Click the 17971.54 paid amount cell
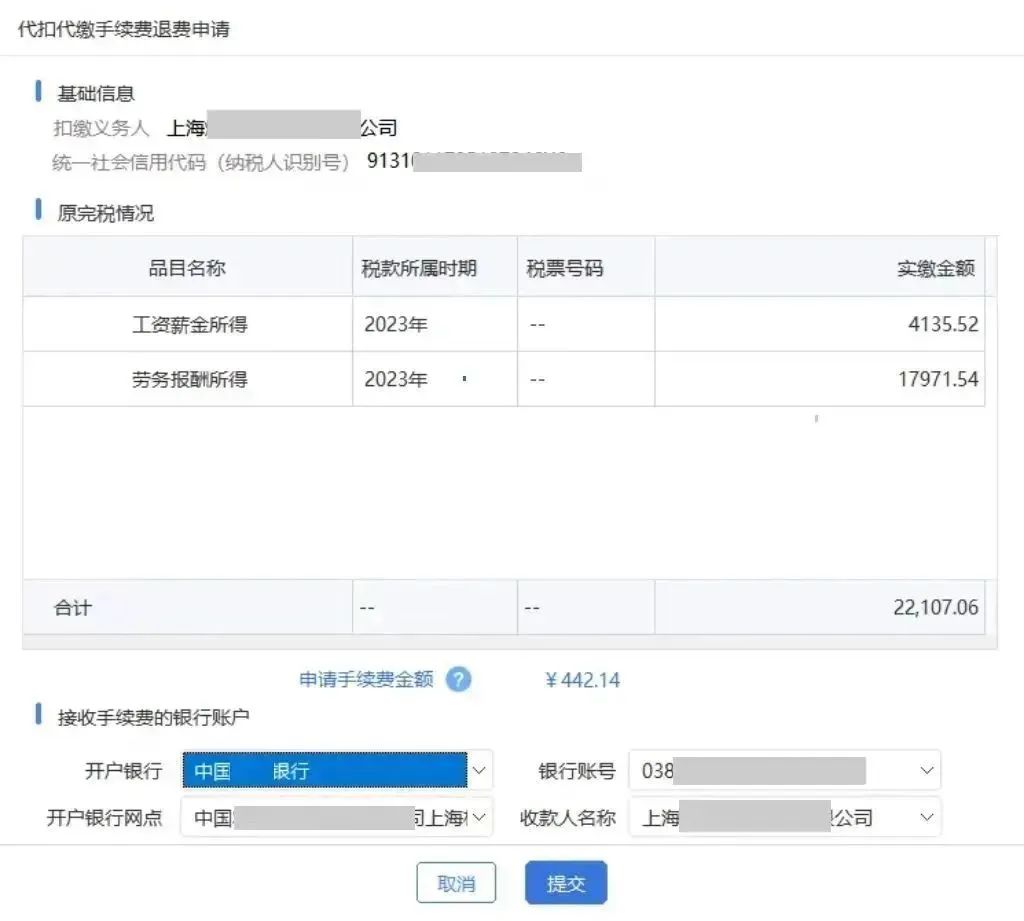The width and height of the screenshot is (1024, 921). 938,379
